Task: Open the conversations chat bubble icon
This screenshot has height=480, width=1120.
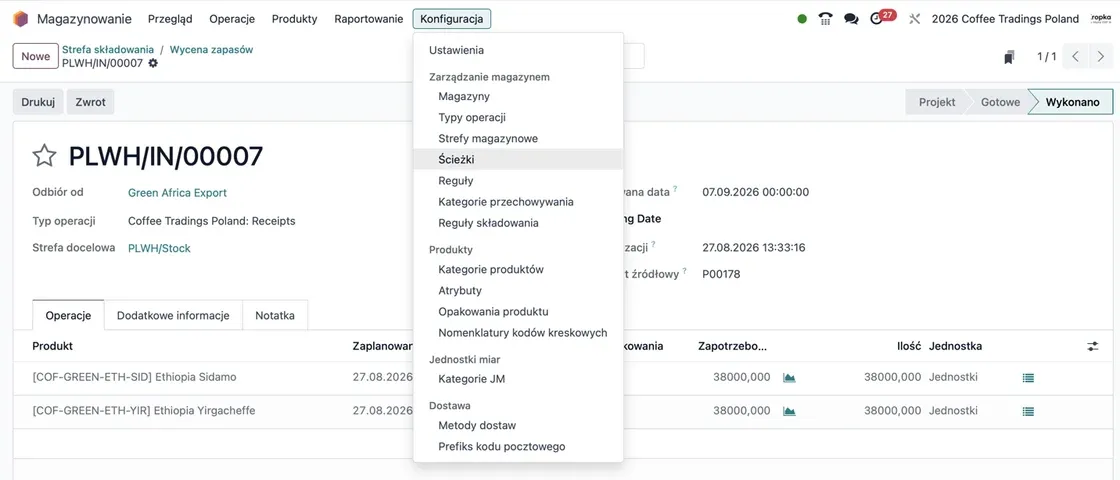Action: pos(851,19)
